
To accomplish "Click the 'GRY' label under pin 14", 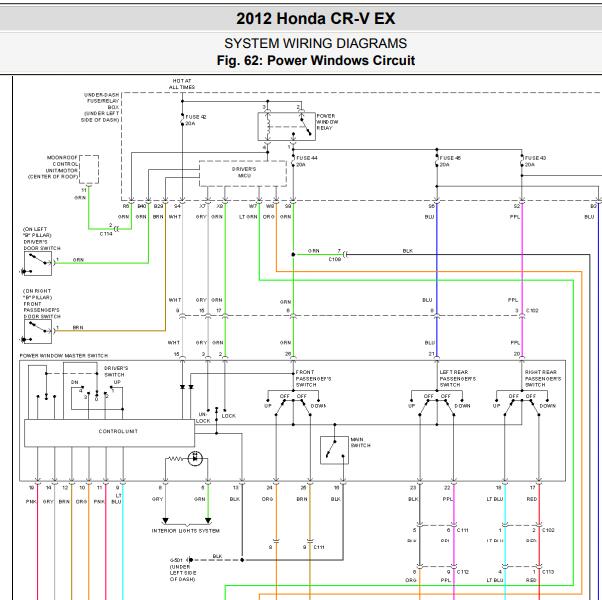I will pos(48,502).
